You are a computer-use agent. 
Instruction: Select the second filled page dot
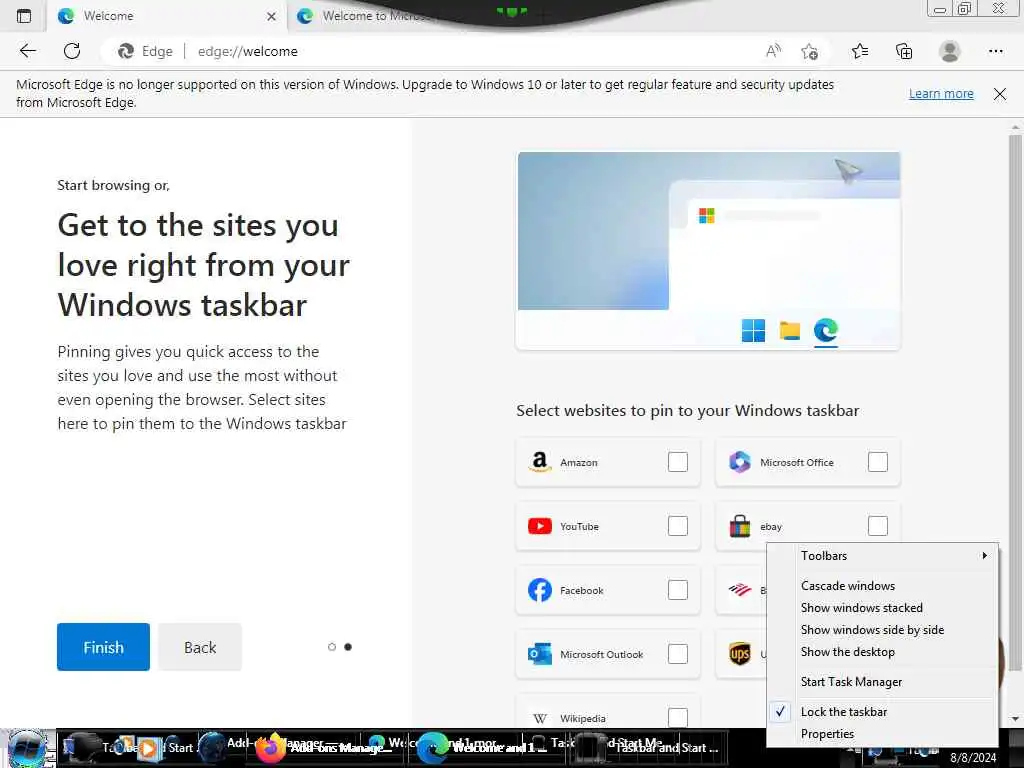348,647
